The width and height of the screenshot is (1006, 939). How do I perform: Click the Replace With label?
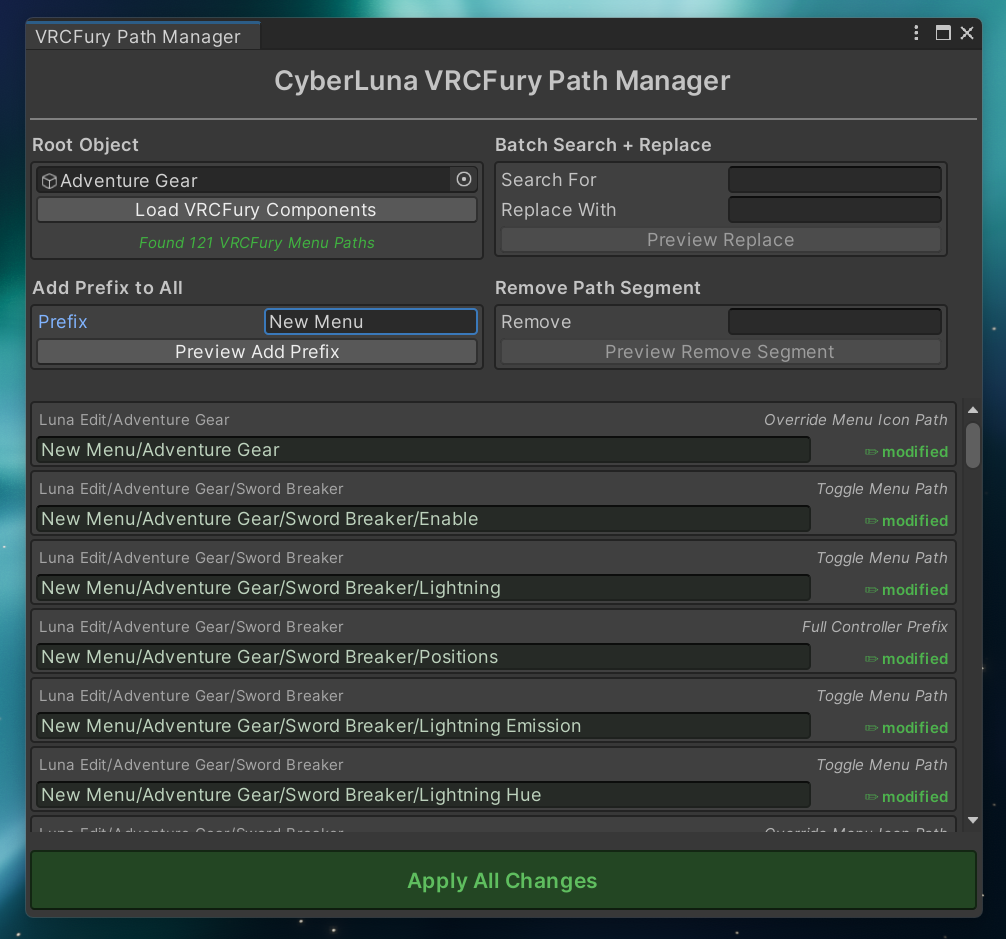coord(558,210)
